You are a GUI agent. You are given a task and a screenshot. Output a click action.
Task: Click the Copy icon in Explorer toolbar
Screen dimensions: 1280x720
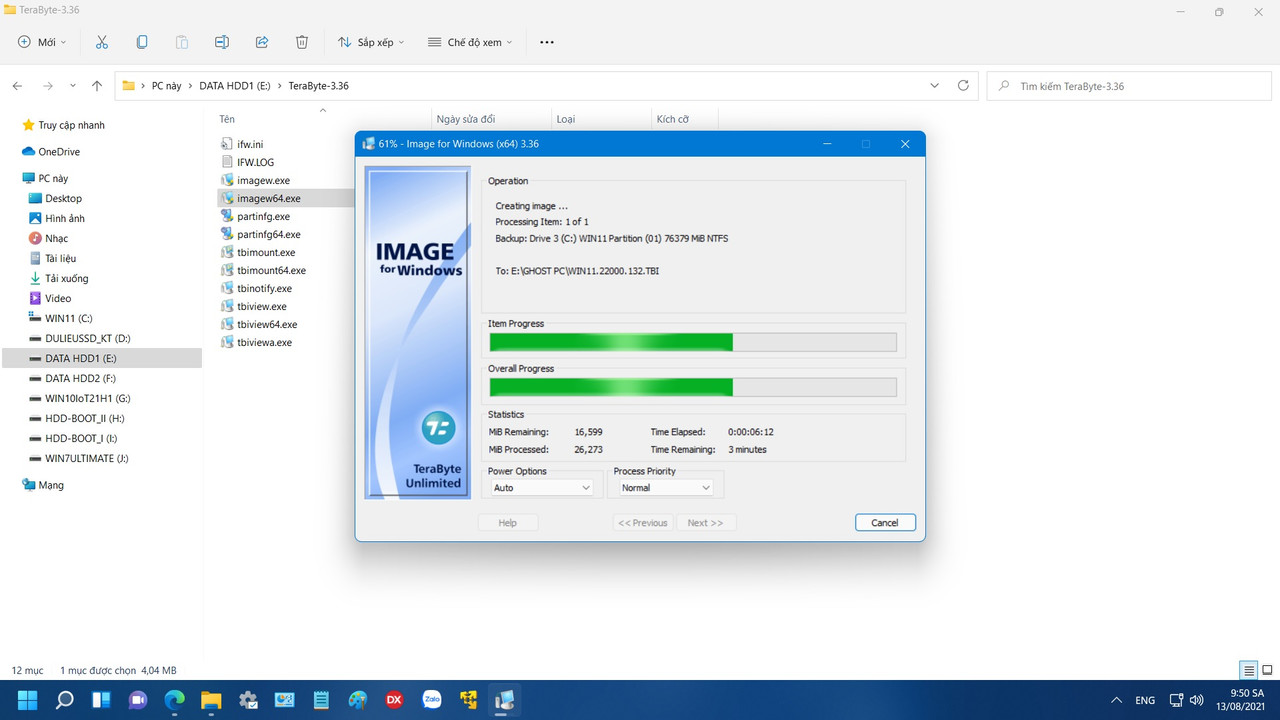pos(142,42)
